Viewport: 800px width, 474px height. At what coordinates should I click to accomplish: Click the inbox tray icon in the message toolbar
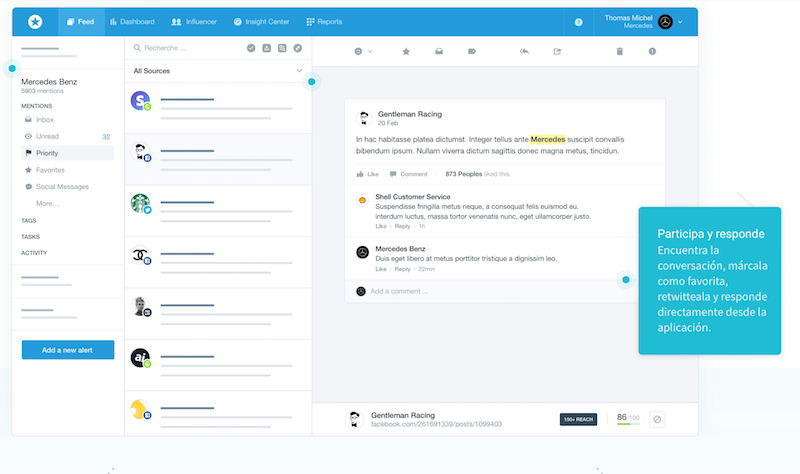tap(439, 51)
